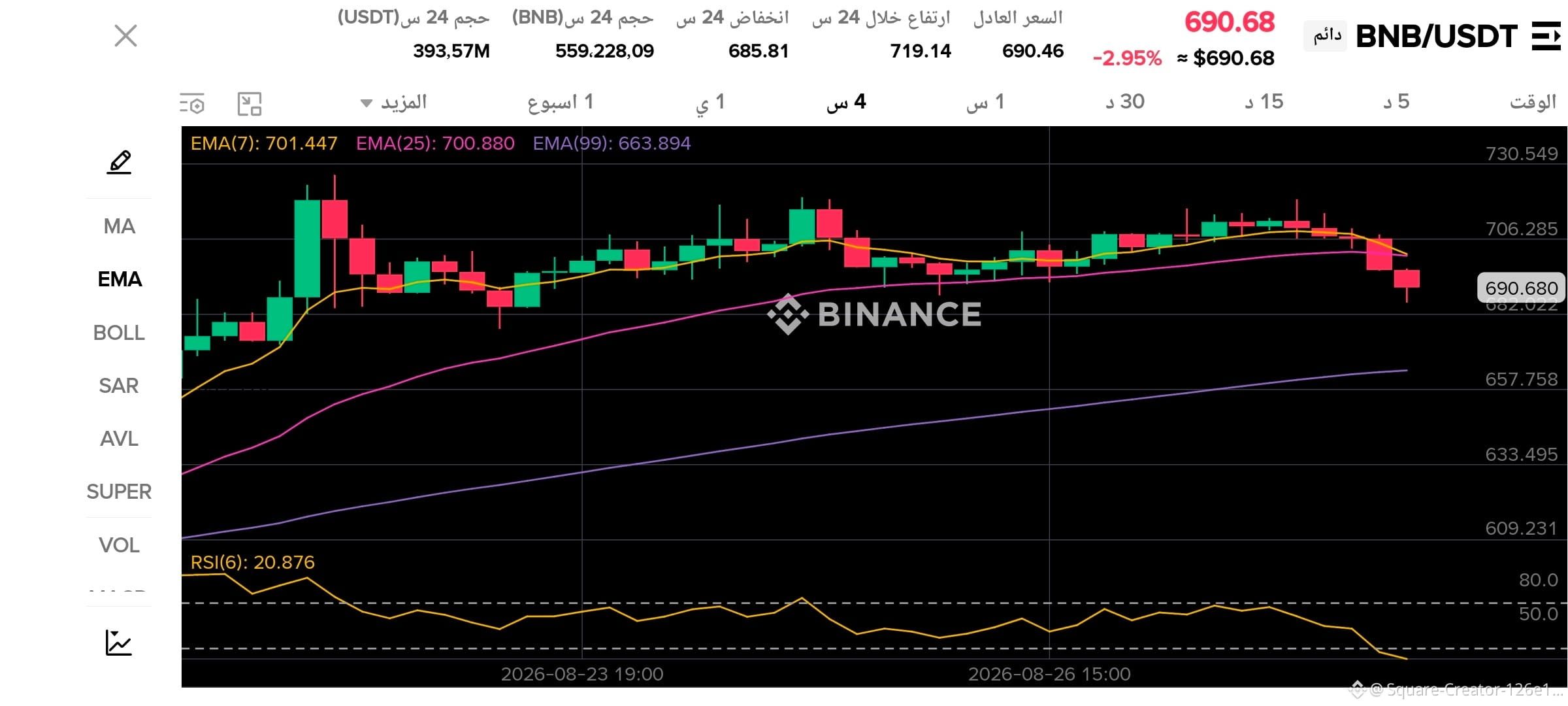Click the 657.758 price axis label
This screenshot has height=706, width=1568.
click(1522, 379)
